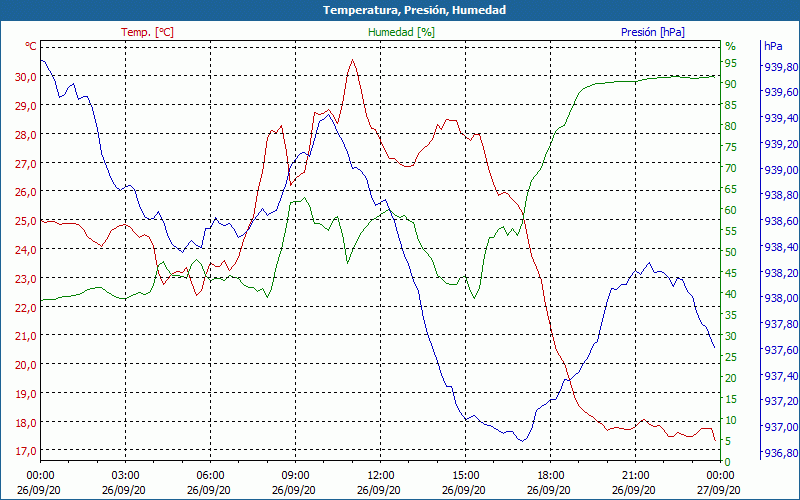Screen dimensions: 800x500
Task: Click the 937,20 pressure axis value
Action: pyautogui.click(x=781, y=402)
